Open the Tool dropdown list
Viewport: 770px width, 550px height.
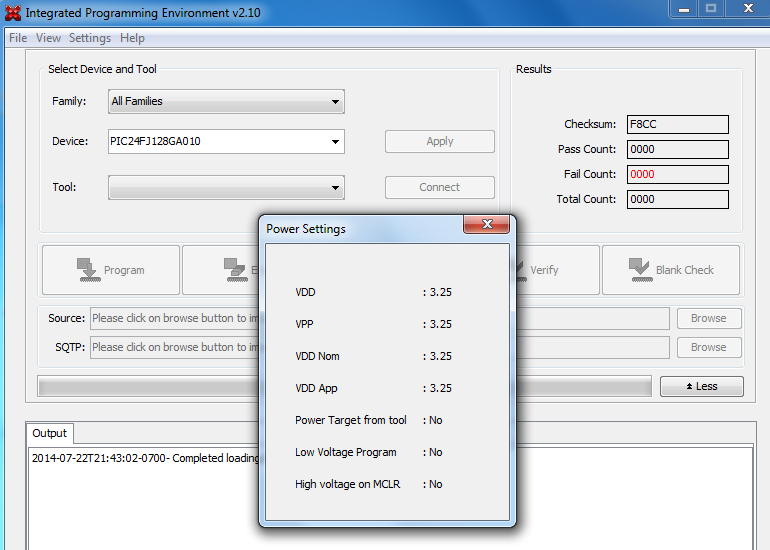pos(226,188)
